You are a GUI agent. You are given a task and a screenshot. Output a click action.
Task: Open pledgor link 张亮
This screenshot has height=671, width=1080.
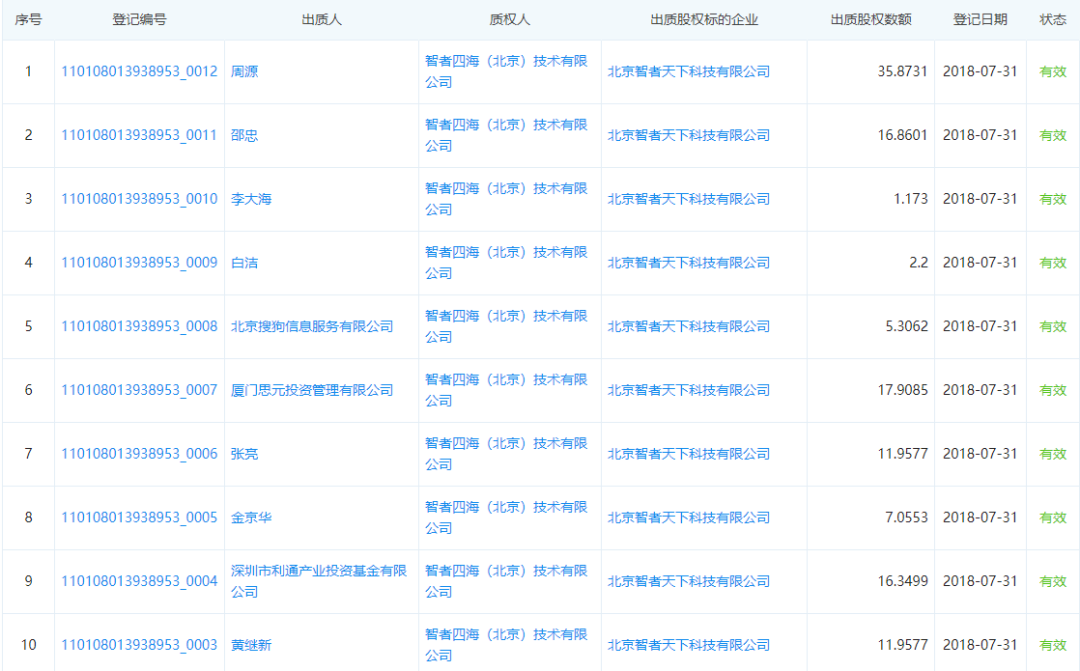pos(245,454)
